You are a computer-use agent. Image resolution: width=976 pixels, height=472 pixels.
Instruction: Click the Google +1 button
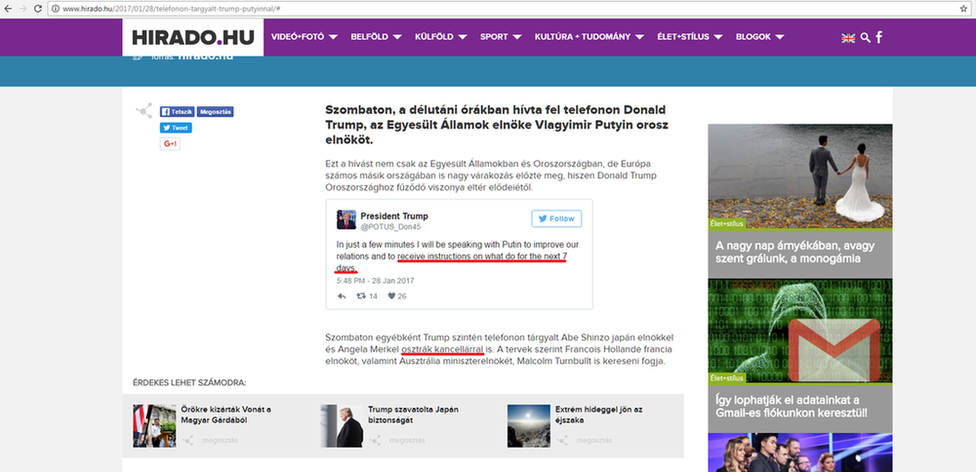point(170,144)
